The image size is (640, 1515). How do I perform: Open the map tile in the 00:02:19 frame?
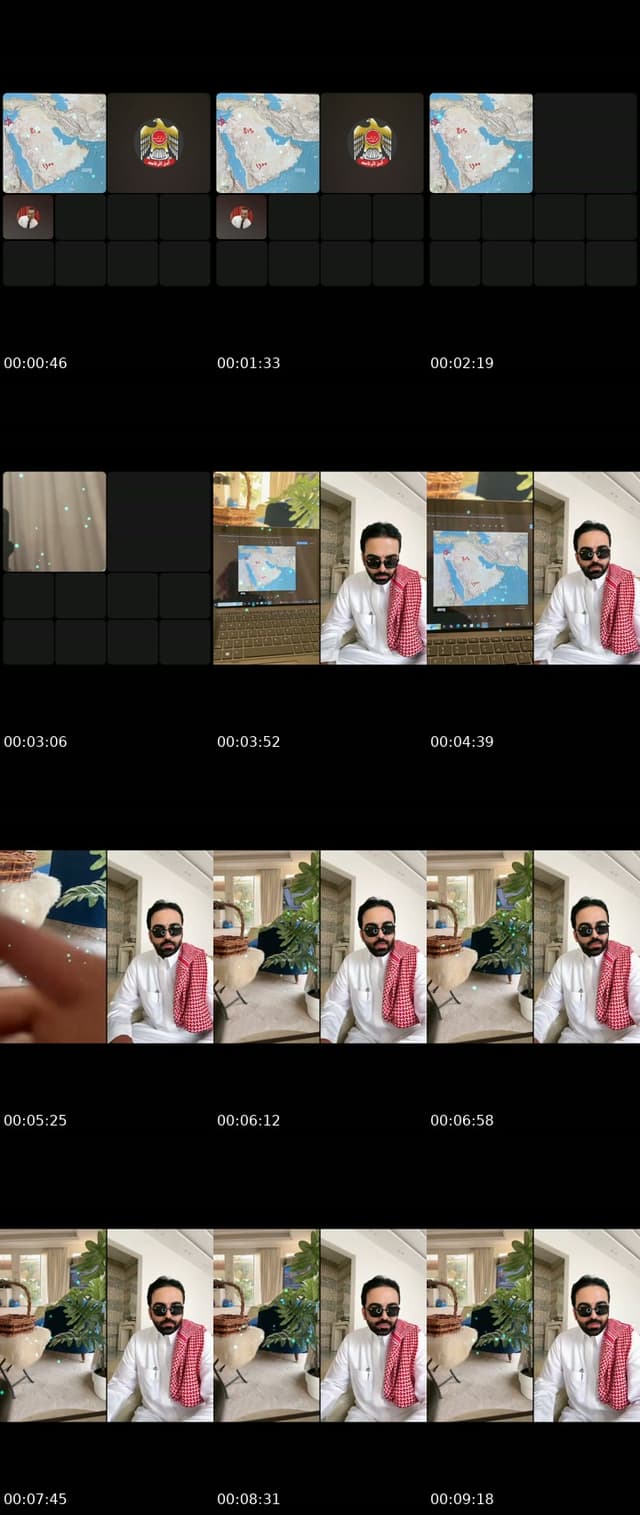(x=481, y=143)
